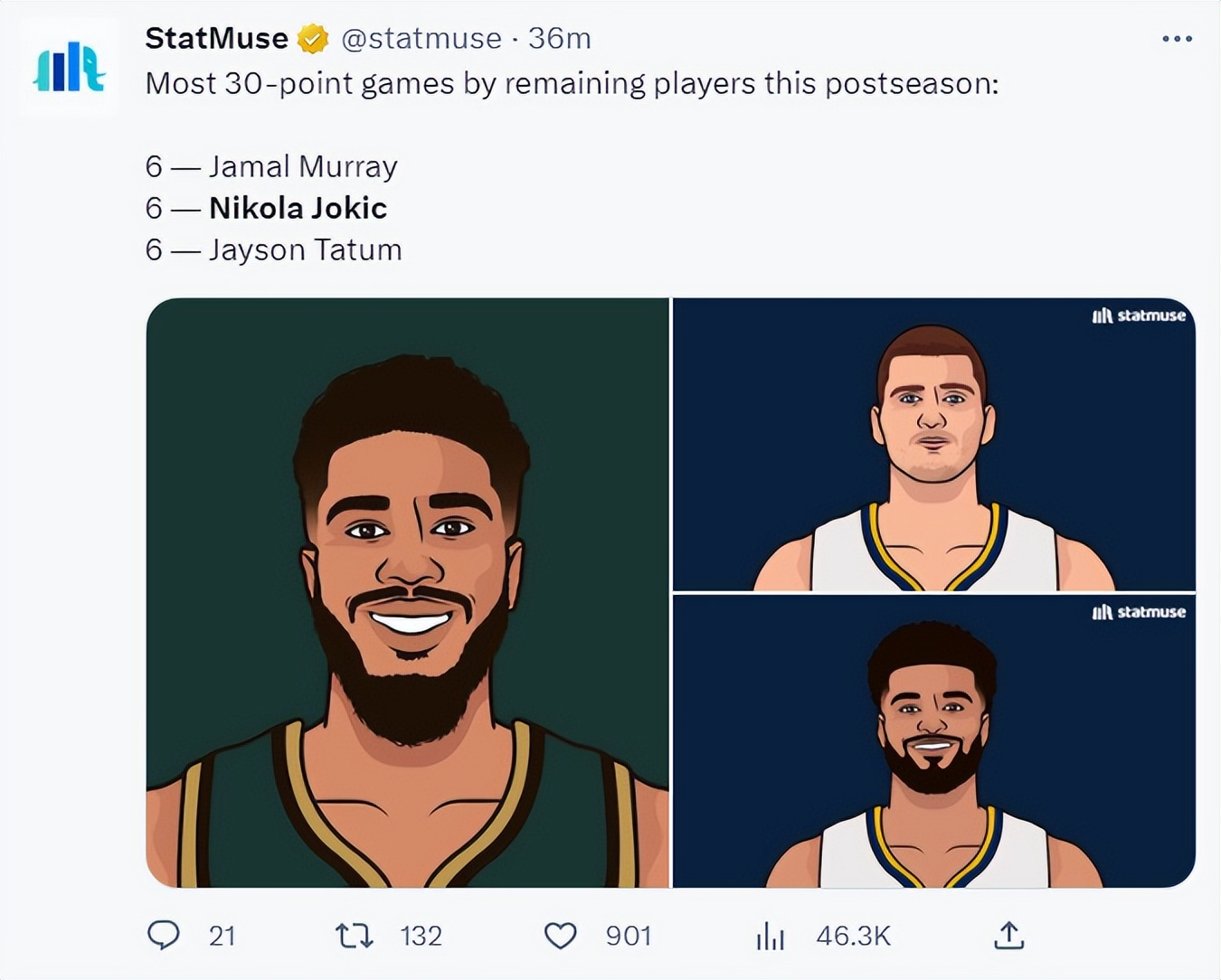Viewport: 1221px width, 980px height.
Task: Open the three-dot more options menu
Action: pyautogui.click(x=1177, y=39)
